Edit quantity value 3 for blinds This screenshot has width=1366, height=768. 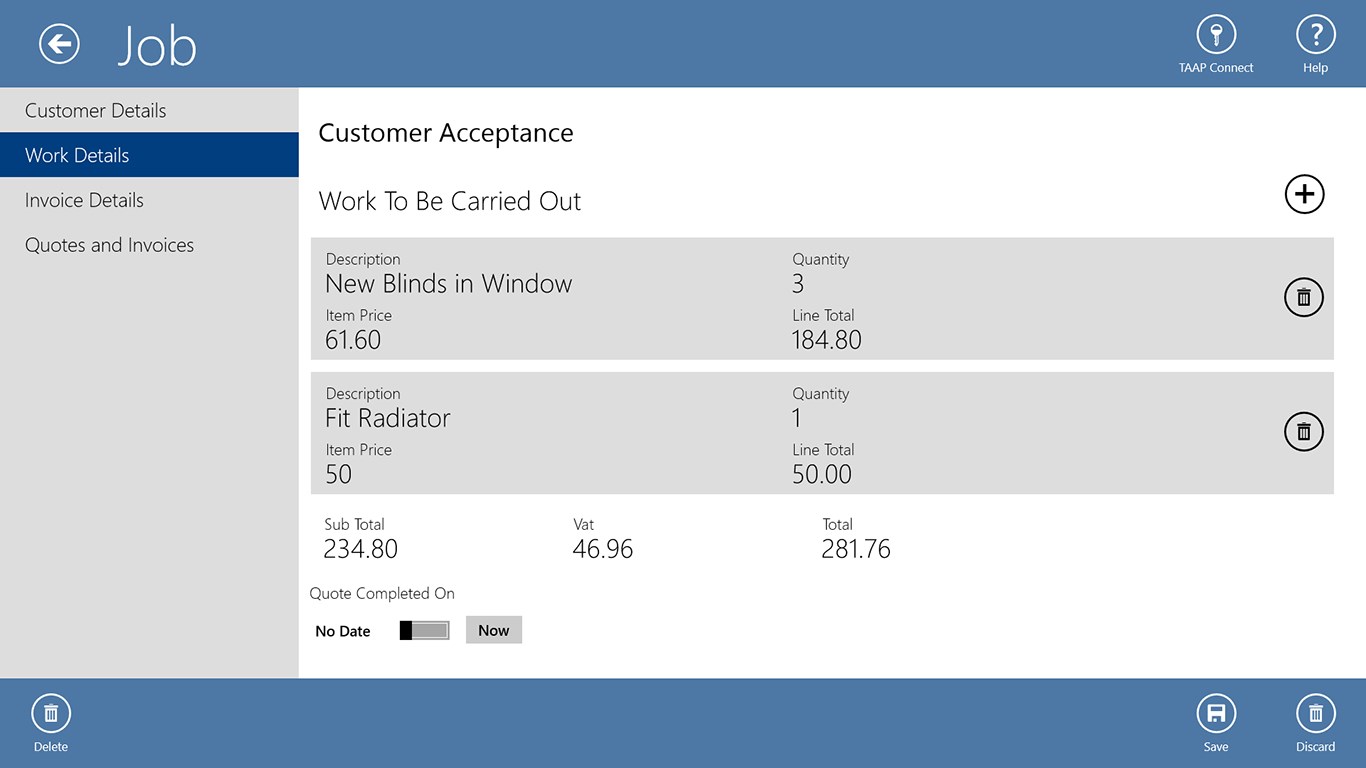[798, 284]
